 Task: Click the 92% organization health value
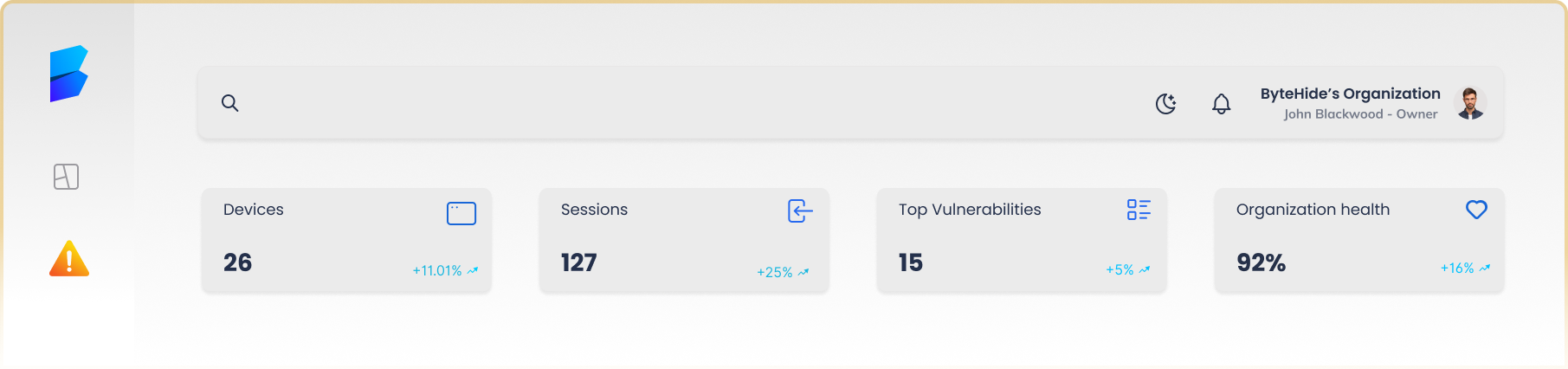1261,262
